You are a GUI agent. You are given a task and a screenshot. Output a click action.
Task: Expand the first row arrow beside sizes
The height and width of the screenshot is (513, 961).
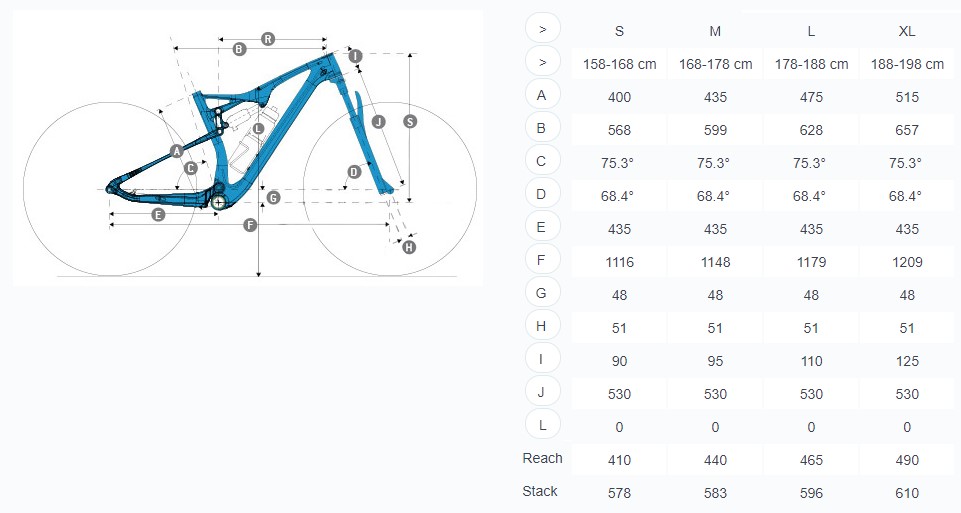point(542,29)
